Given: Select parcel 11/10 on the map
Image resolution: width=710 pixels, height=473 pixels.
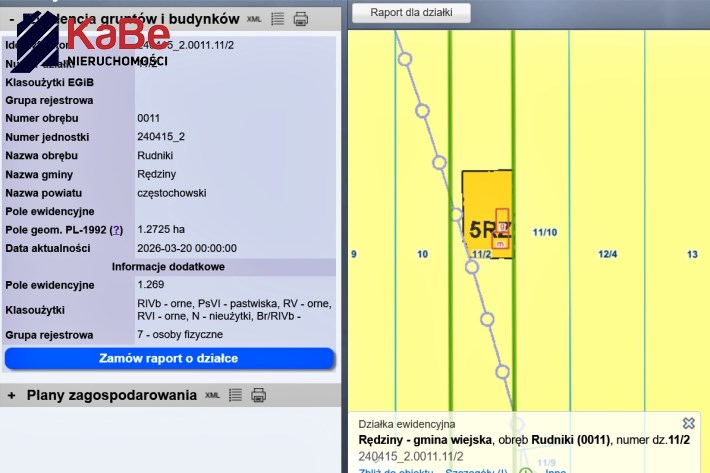Looking at the screenshot, I should [x=545, y=232].
